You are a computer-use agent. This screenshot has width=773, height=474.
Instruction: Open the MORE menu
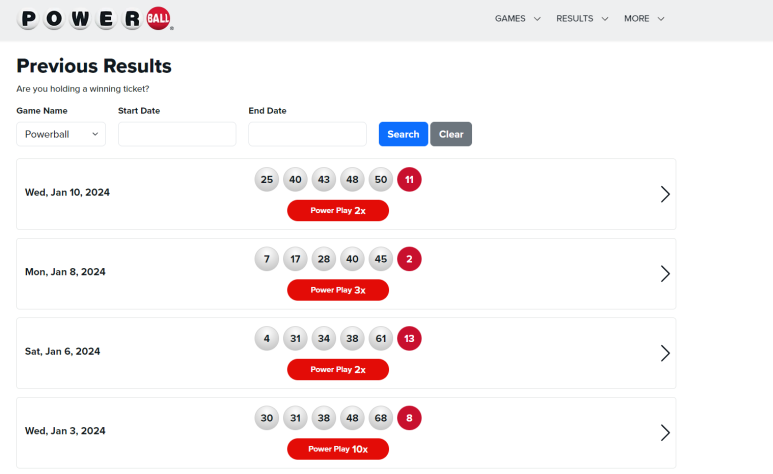[x=644, y=19]
